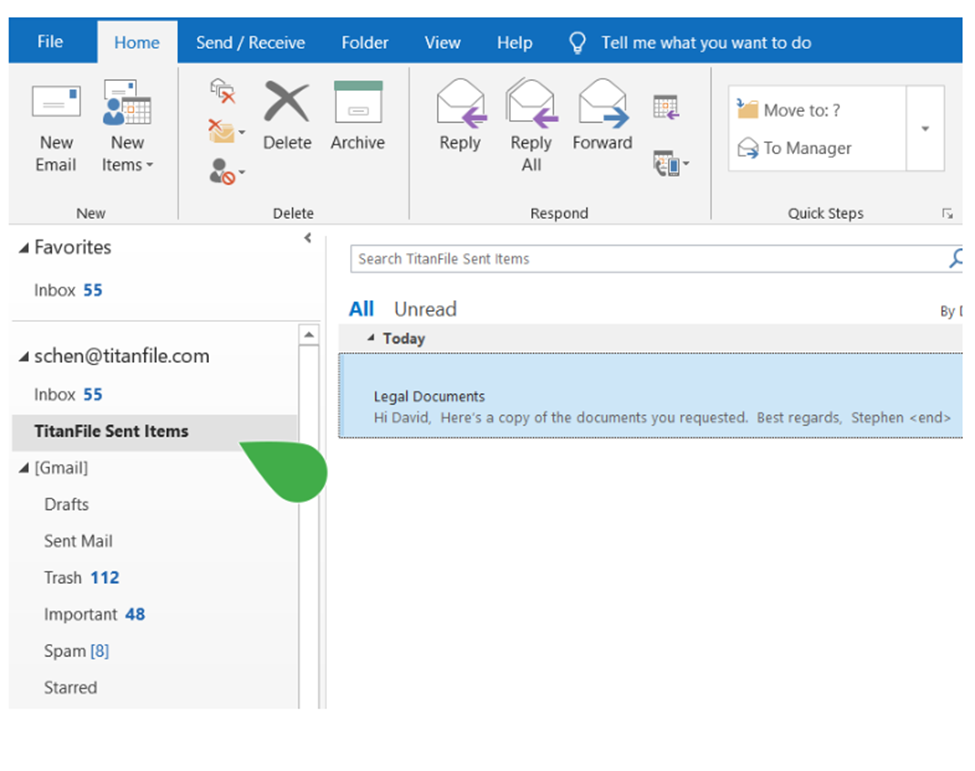This screenshot has height=771, width=975.
Task: Click the Tell me lightbulb icon
Action: 578,42
